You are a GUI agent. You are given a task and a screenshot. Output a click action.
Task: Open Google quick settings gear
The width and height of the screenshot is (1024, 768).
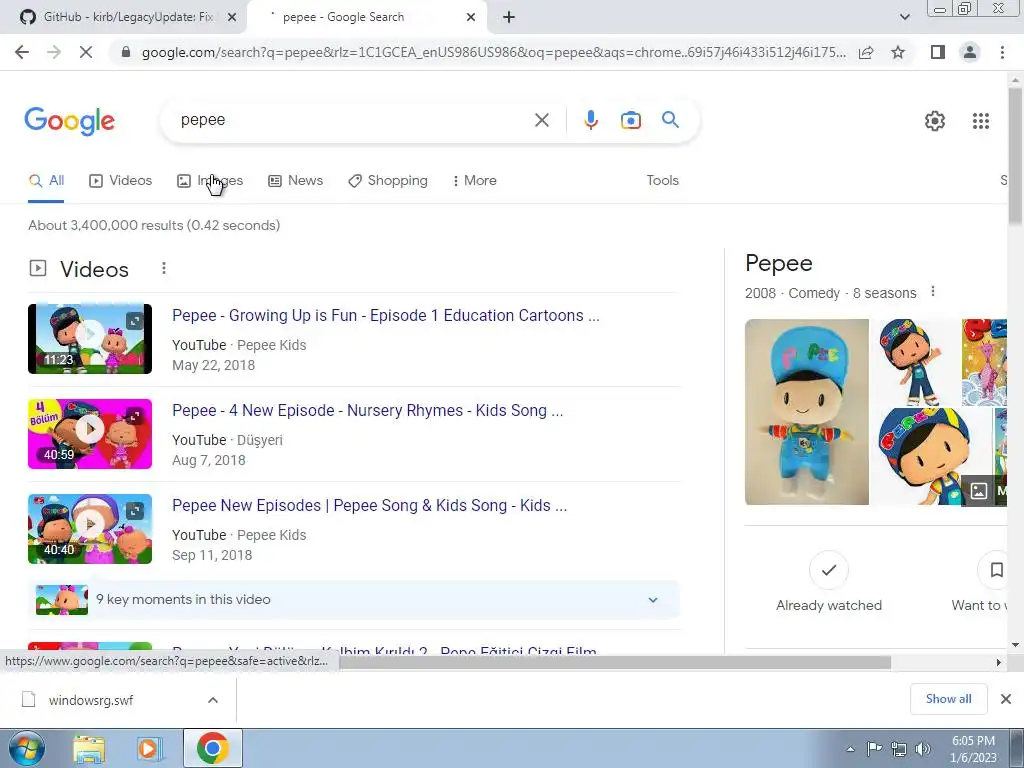(x=935, y=121)
